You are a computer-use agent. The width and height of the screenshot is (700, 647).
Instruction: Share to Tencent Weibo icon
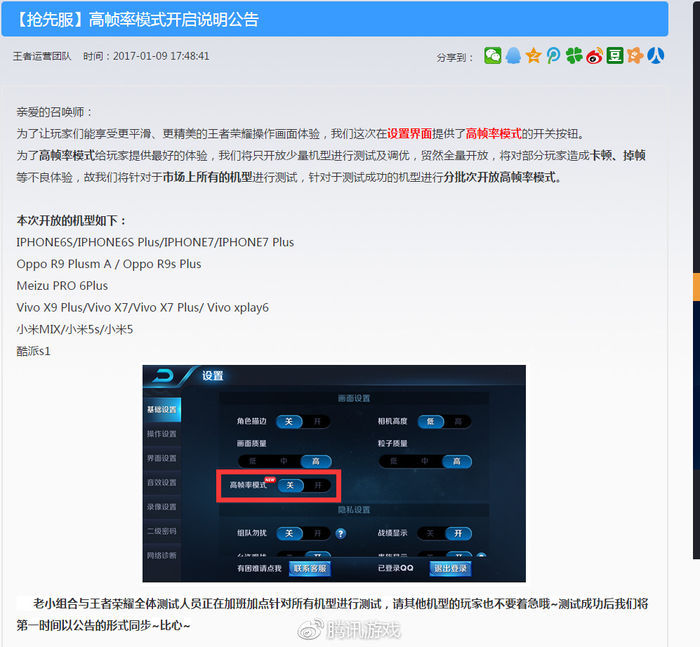point(553,56)
